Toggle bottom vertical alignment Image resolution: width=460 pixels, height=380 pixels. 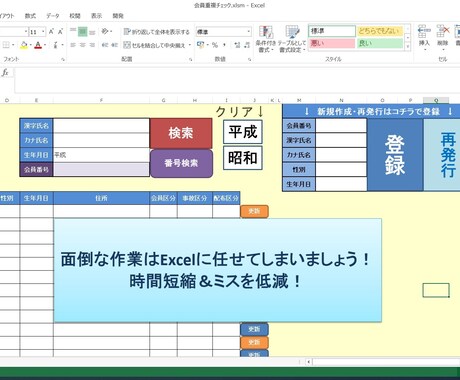point(92,32)
